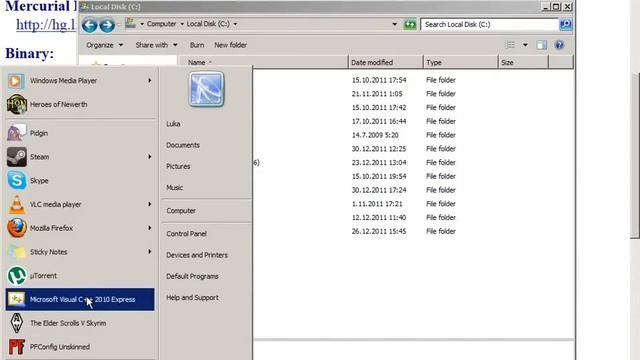
Task: Open PFConfig Unskinned icon
Action: (x=16, y=347)
